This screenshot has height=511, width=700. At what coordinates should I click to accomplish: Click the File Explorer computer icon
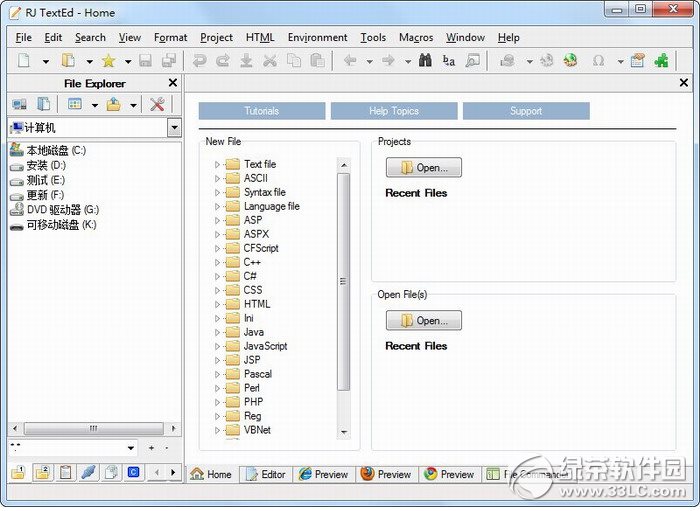tap(19, 104)
